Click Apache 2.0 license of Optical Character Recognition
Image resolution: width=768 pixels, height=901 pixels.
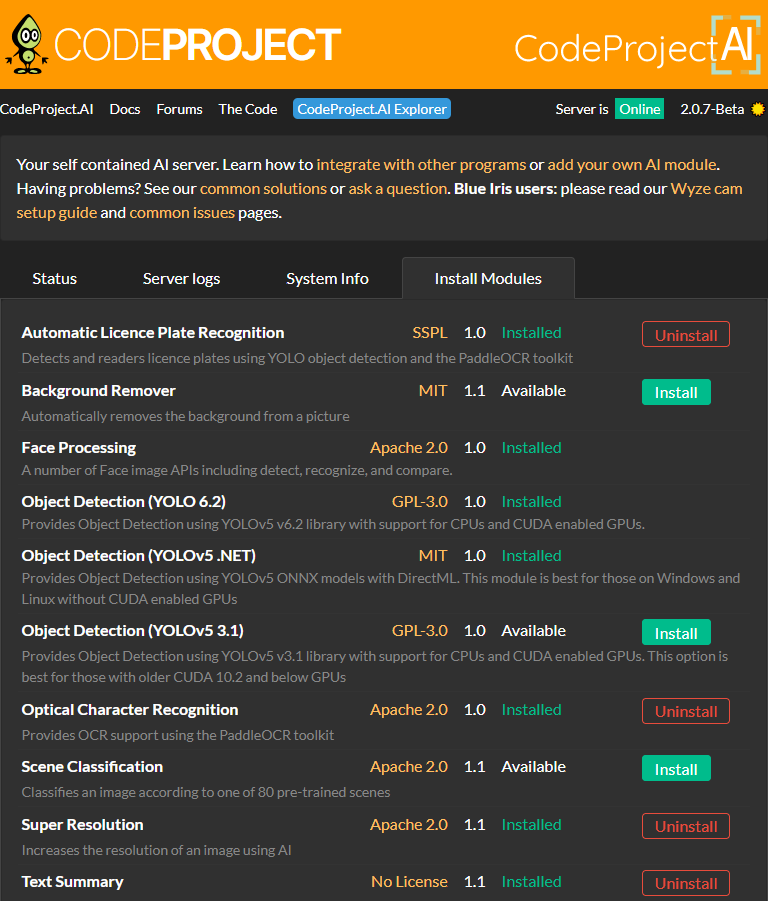coord(409,710)
